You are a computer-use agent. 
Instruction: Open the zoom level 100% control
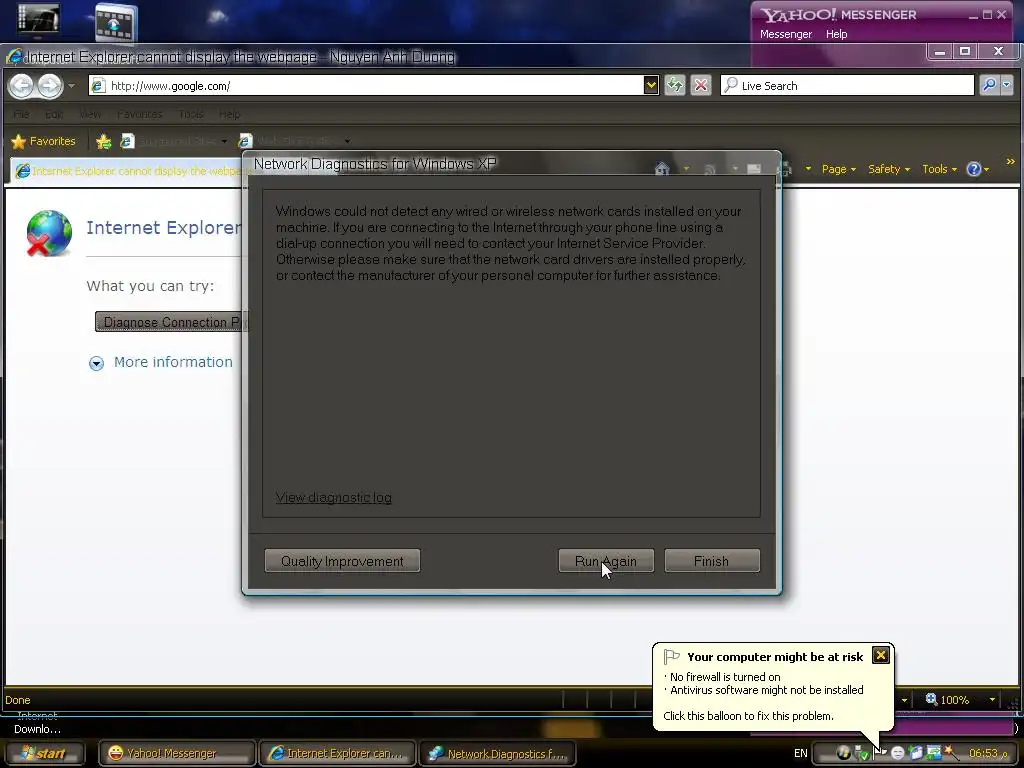pyautogui.click(x=948, y=699)
